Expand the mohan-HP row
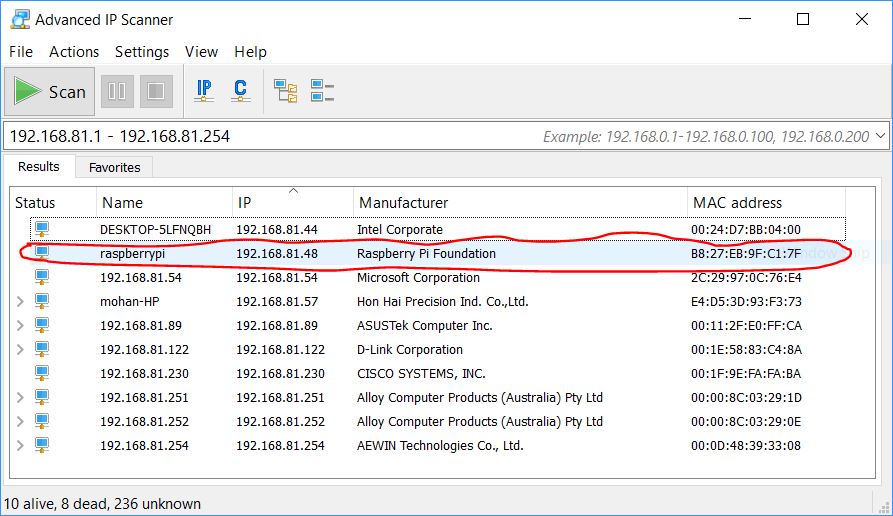This screenshot has height=516, width=893. 20,301
